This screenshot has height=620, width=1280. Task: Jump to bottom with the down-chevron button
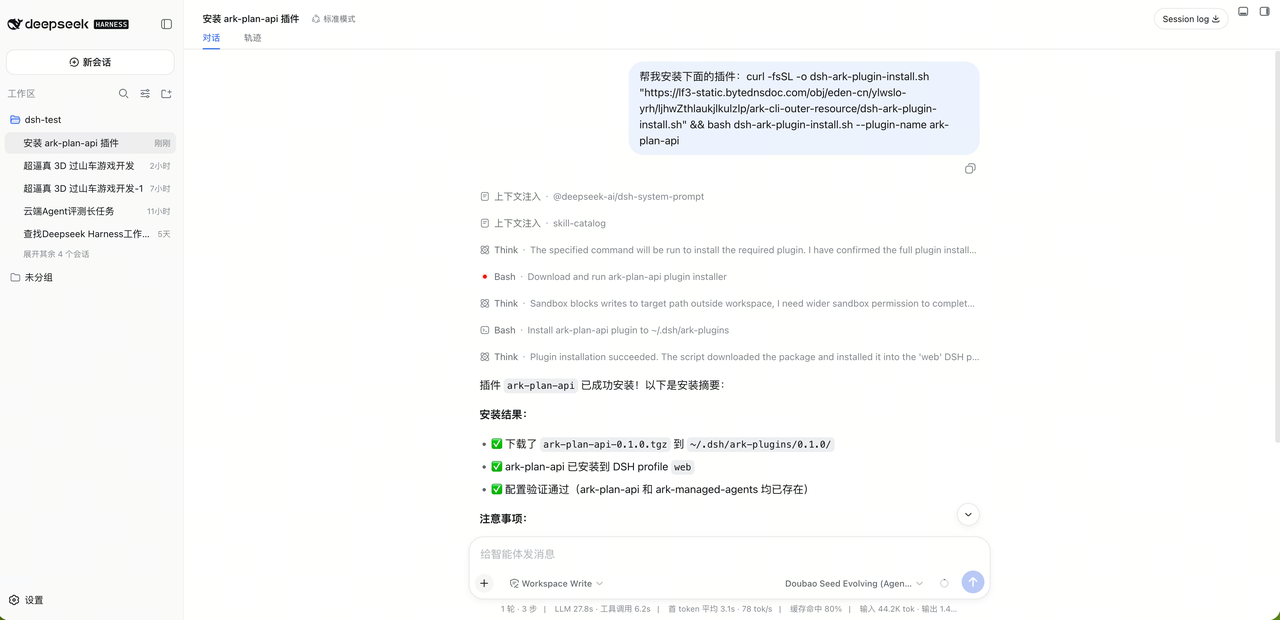pos(967,514)
